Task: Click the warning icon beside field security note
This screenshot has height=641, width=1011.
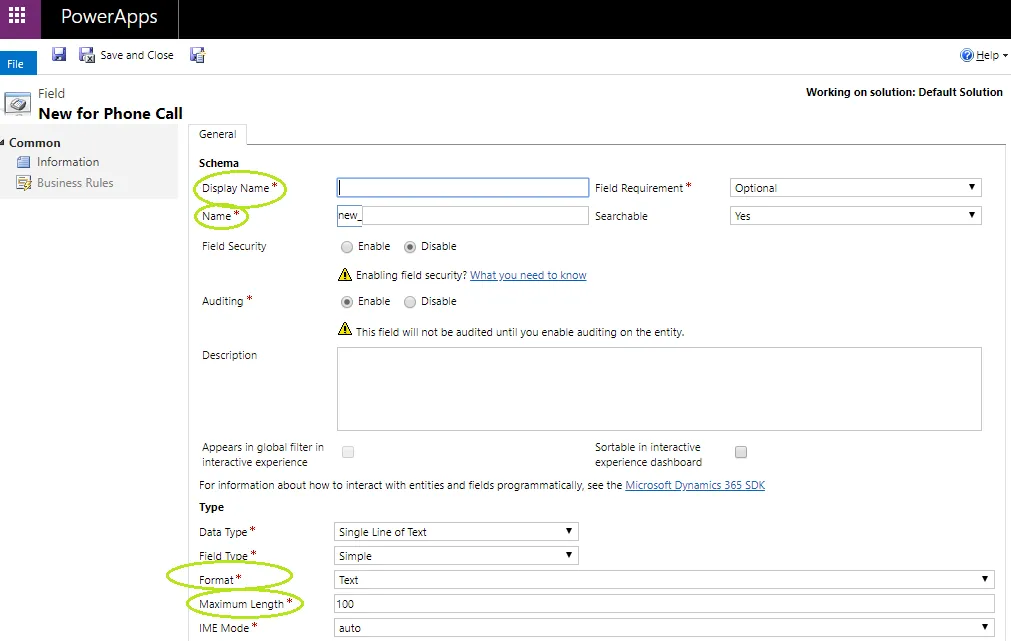Action: tap(345, 275)
